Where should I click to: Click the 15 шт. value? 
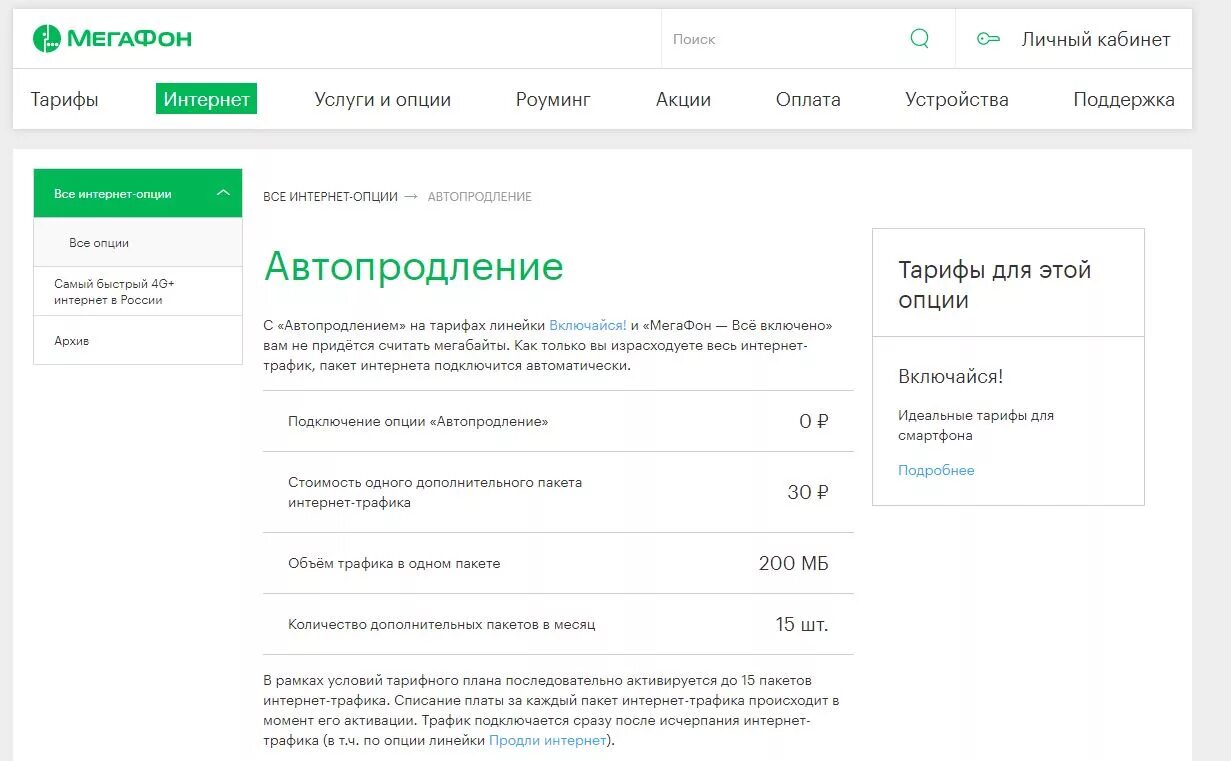[x=802, y=624]
